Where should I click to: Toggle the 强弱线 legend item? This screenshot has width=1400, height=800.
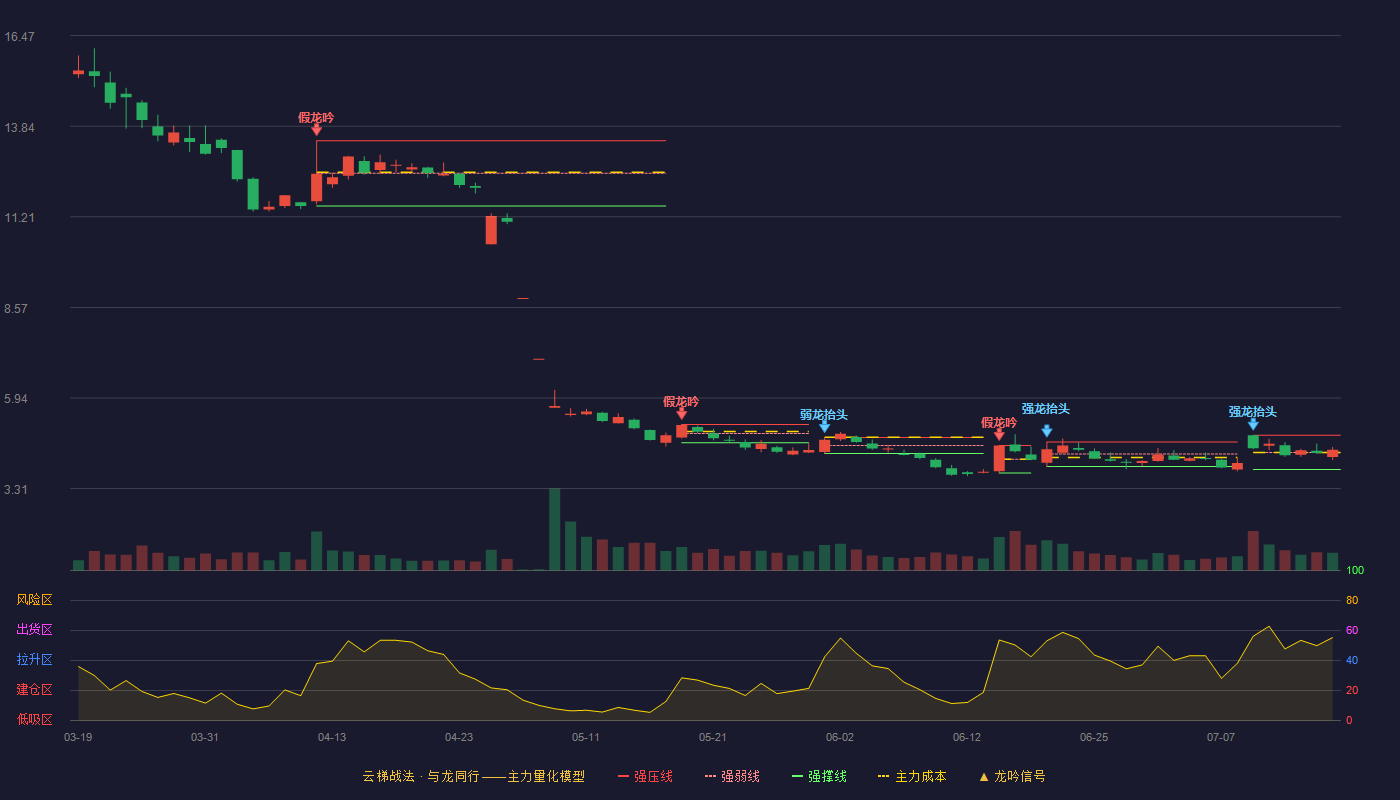[x=732, y=776]
